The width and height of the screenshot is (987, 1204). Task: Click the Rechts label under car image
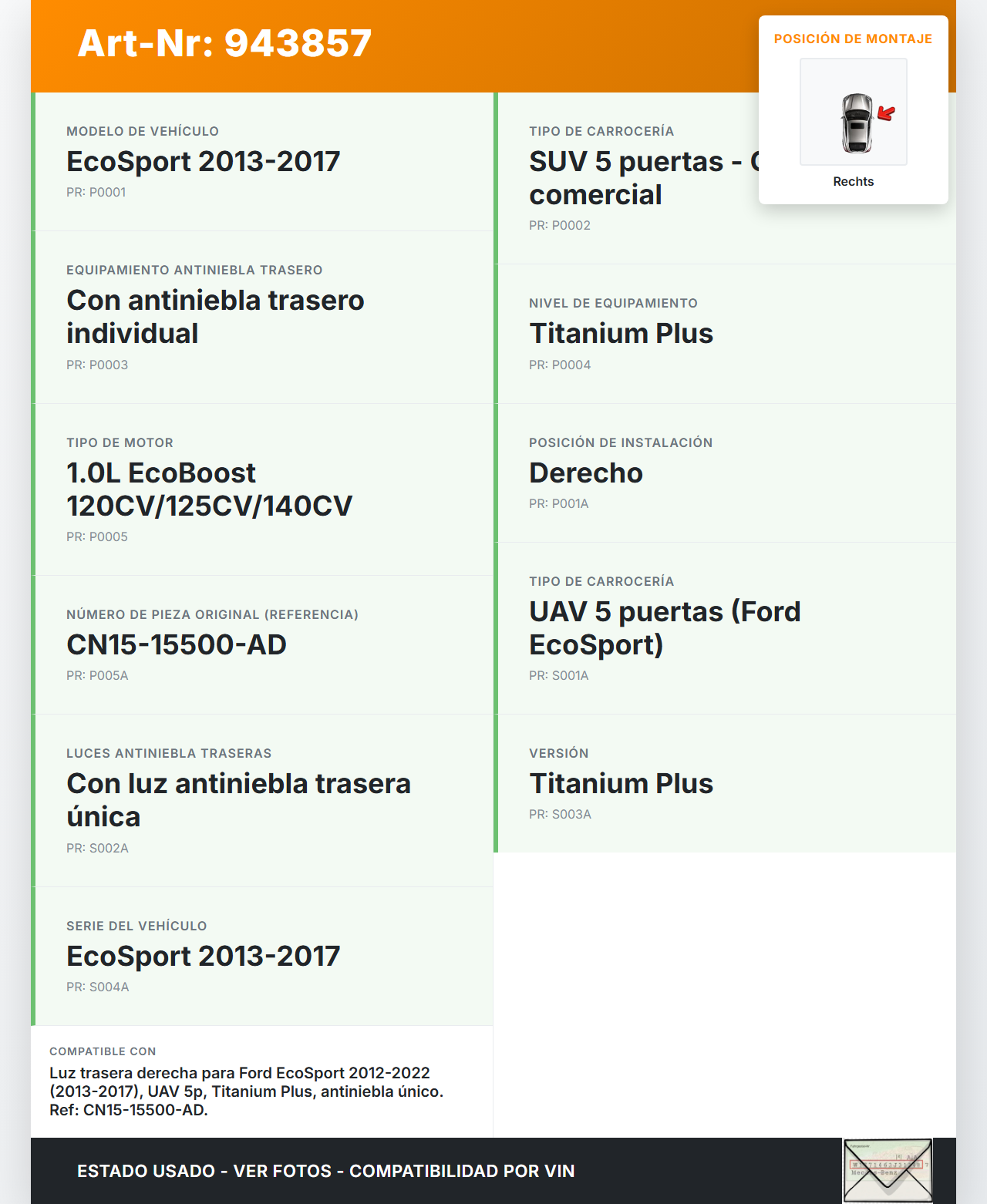click(x=853, y=181)
